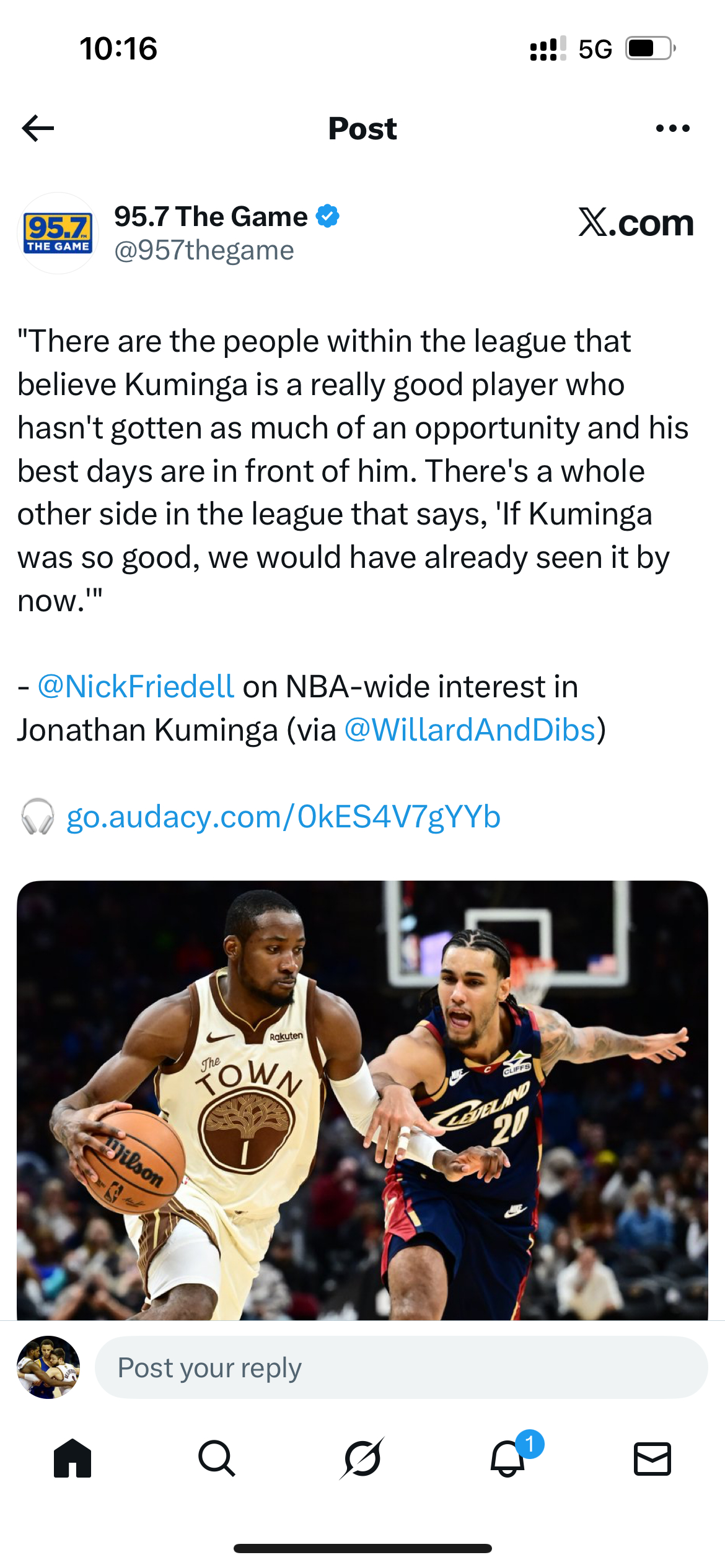Open the three-dot more options menu

tap(672, 128)
